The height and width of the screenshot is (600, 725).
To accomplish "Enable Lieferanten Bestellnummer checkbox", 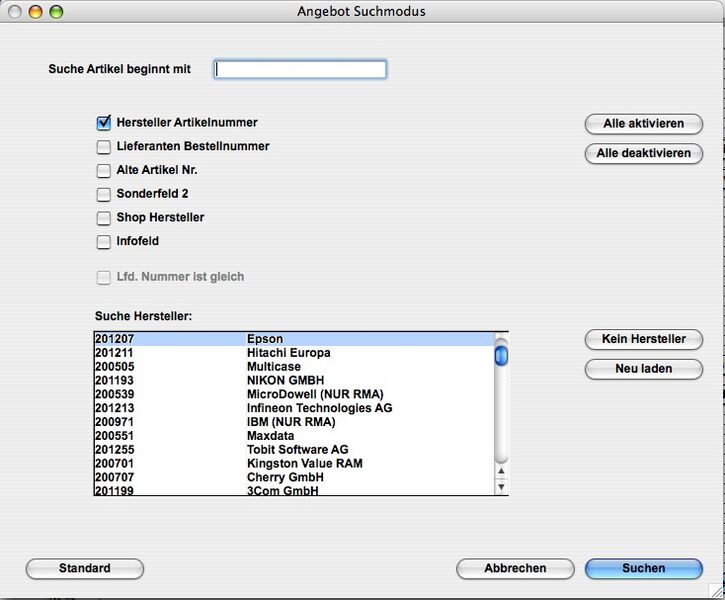I will pyautogui.click(x=103, y=147).
